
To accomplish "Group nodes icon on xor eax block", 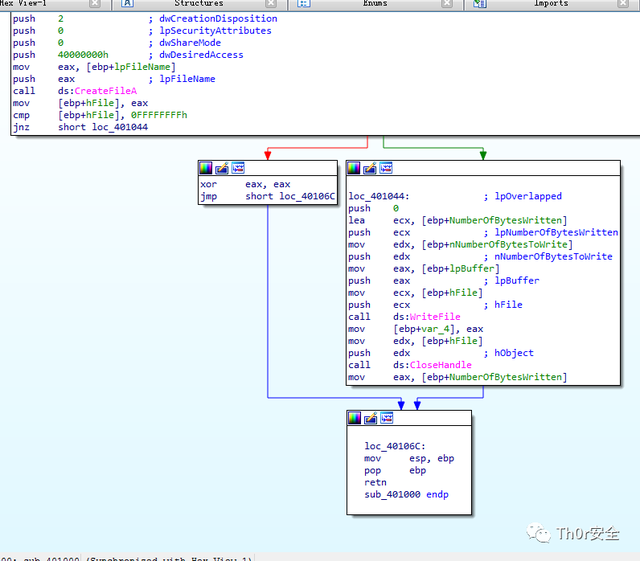I will [238, 168].
